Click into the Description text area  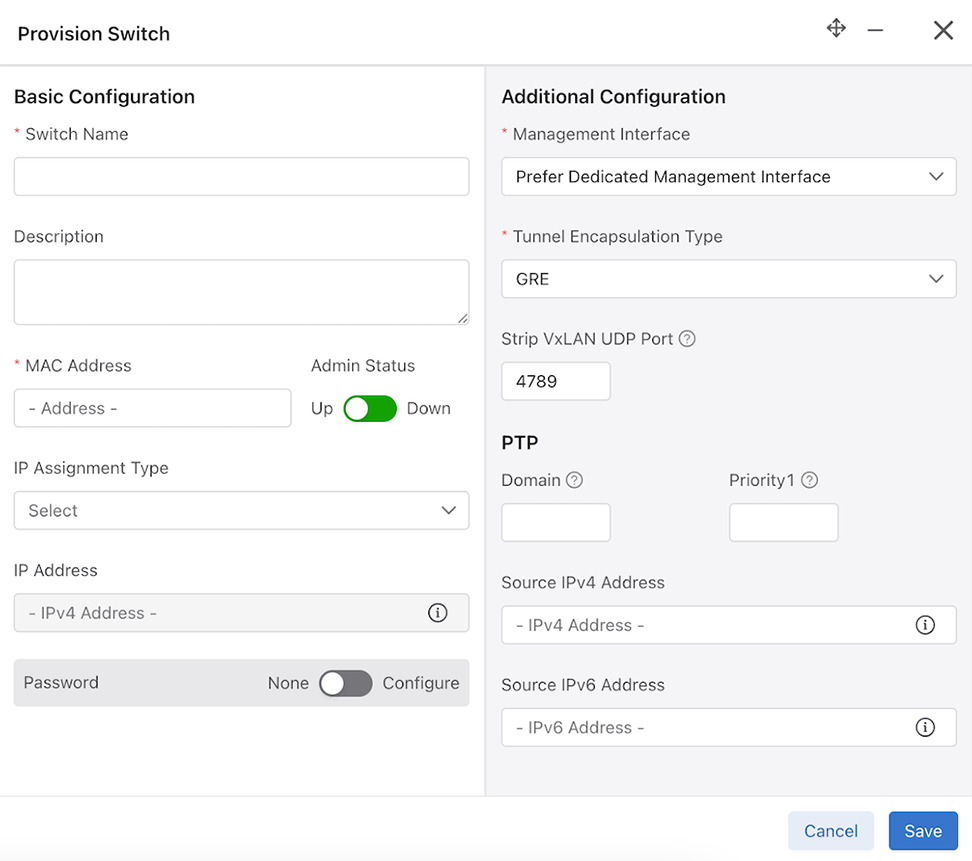click(241, 292)
